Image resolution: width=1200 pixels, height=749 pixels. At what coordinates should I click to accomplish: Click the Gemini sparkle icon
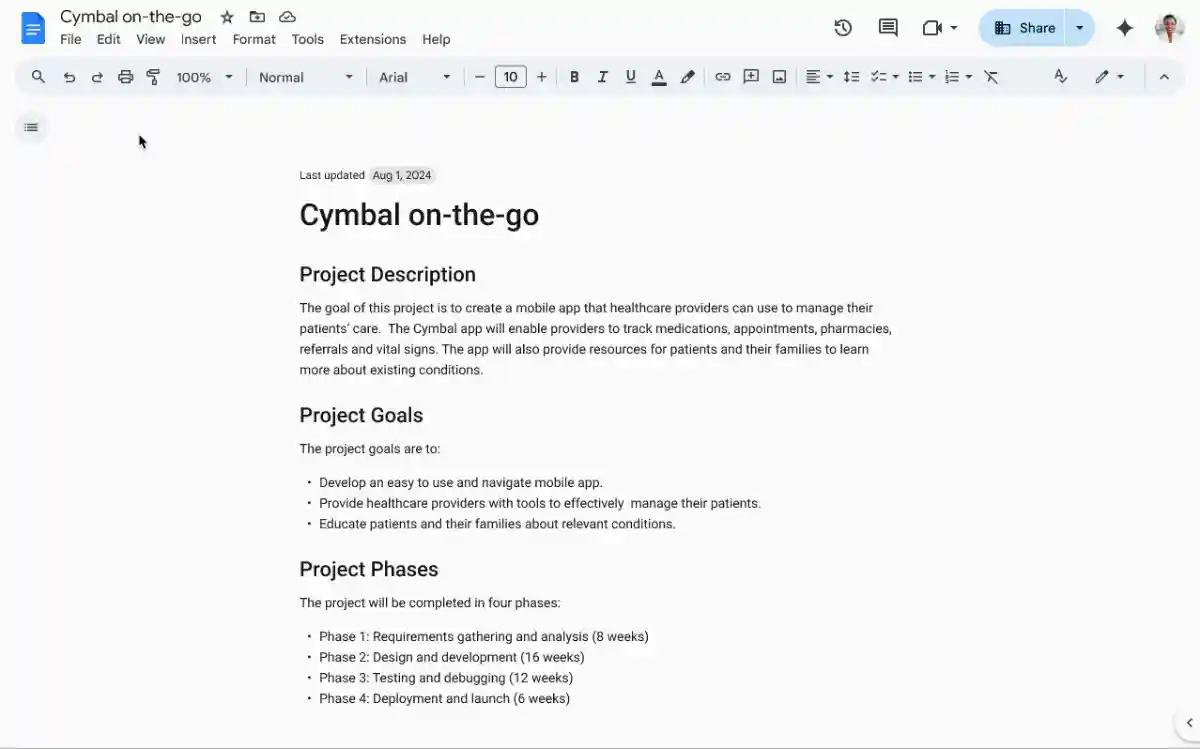point(1125,28)
